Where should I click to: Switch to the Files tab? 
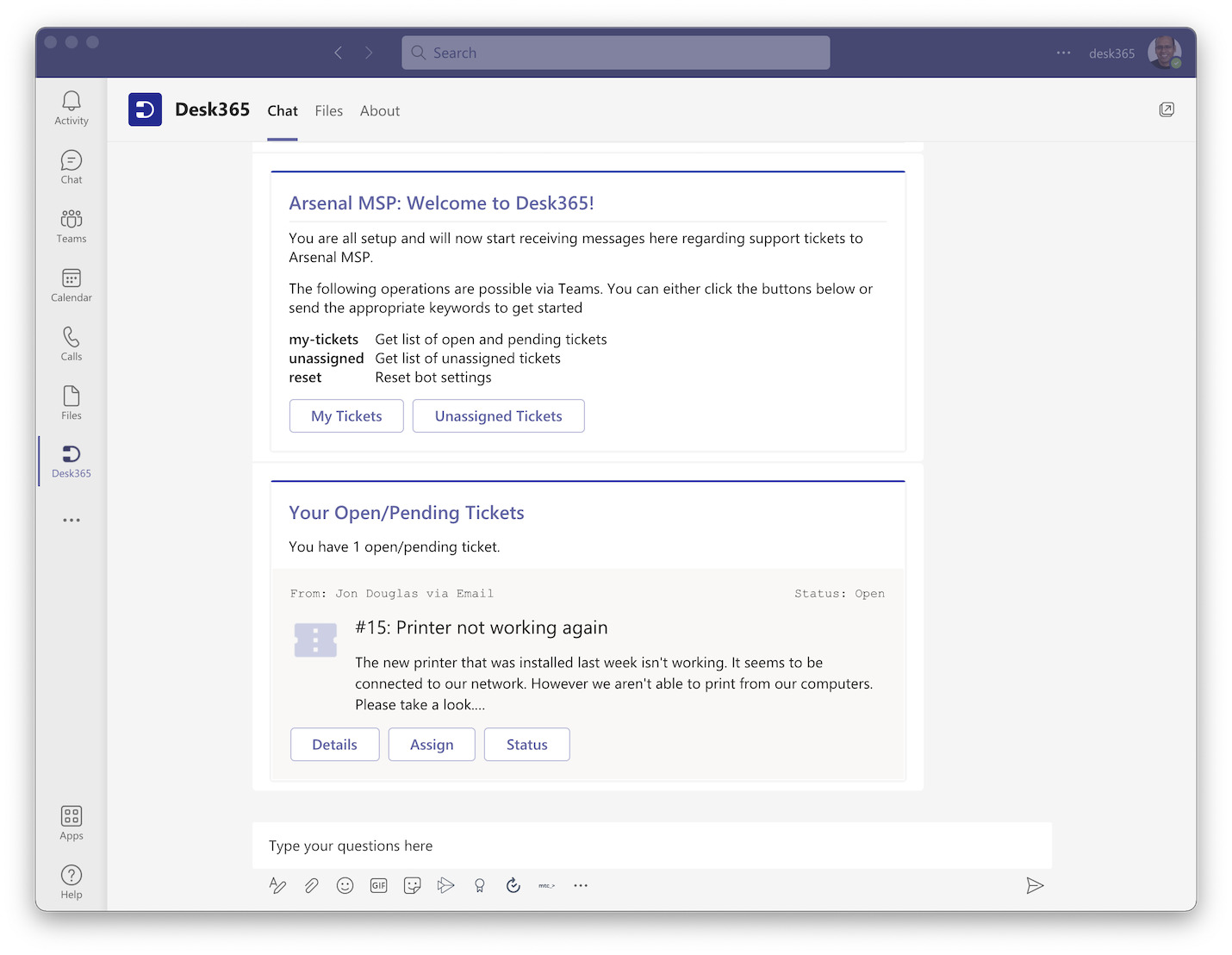tap(329, 111)
